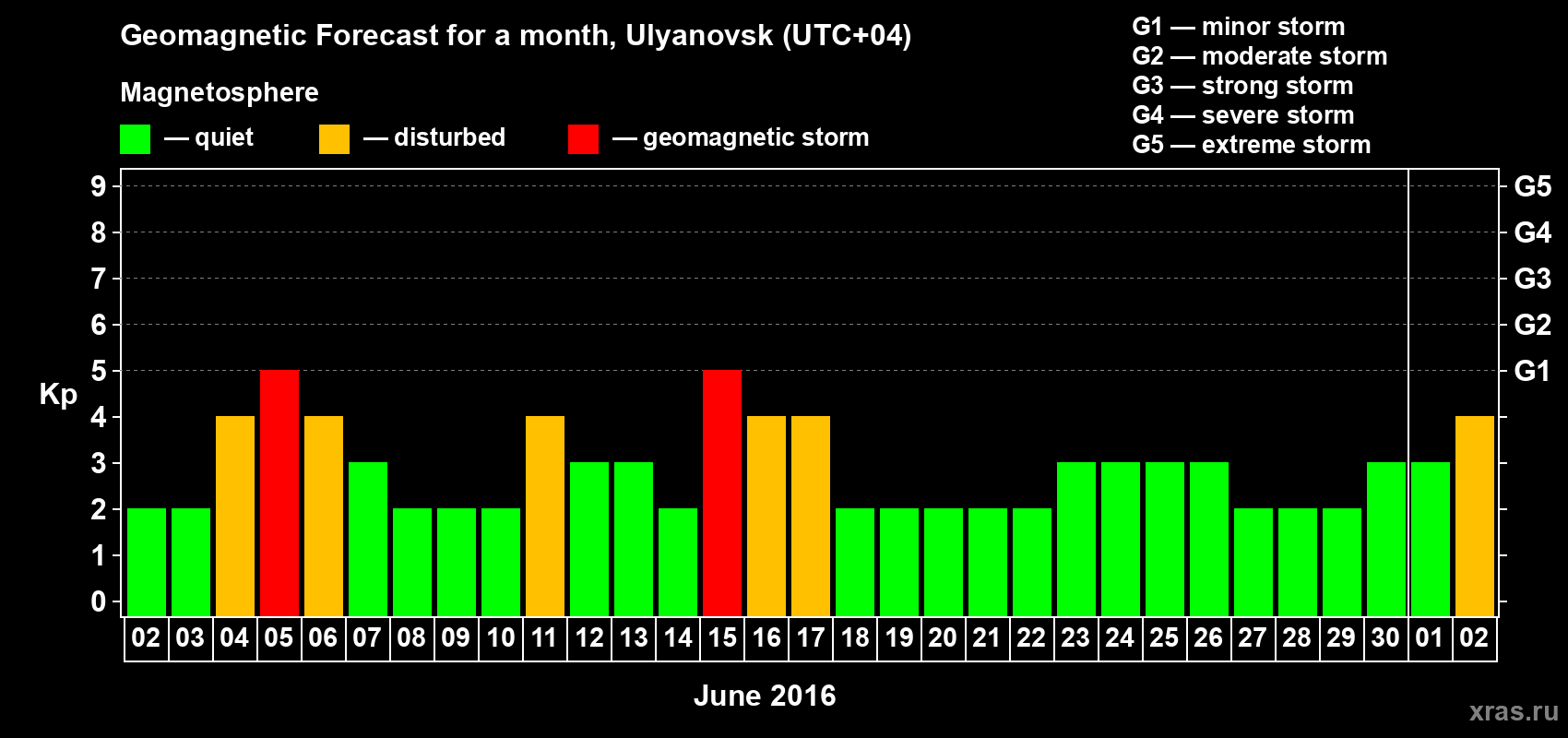Click the red geomagnetic storm legend swatch
The width and height of the screenshot is (1568, 738).
[x=583, y=139]
